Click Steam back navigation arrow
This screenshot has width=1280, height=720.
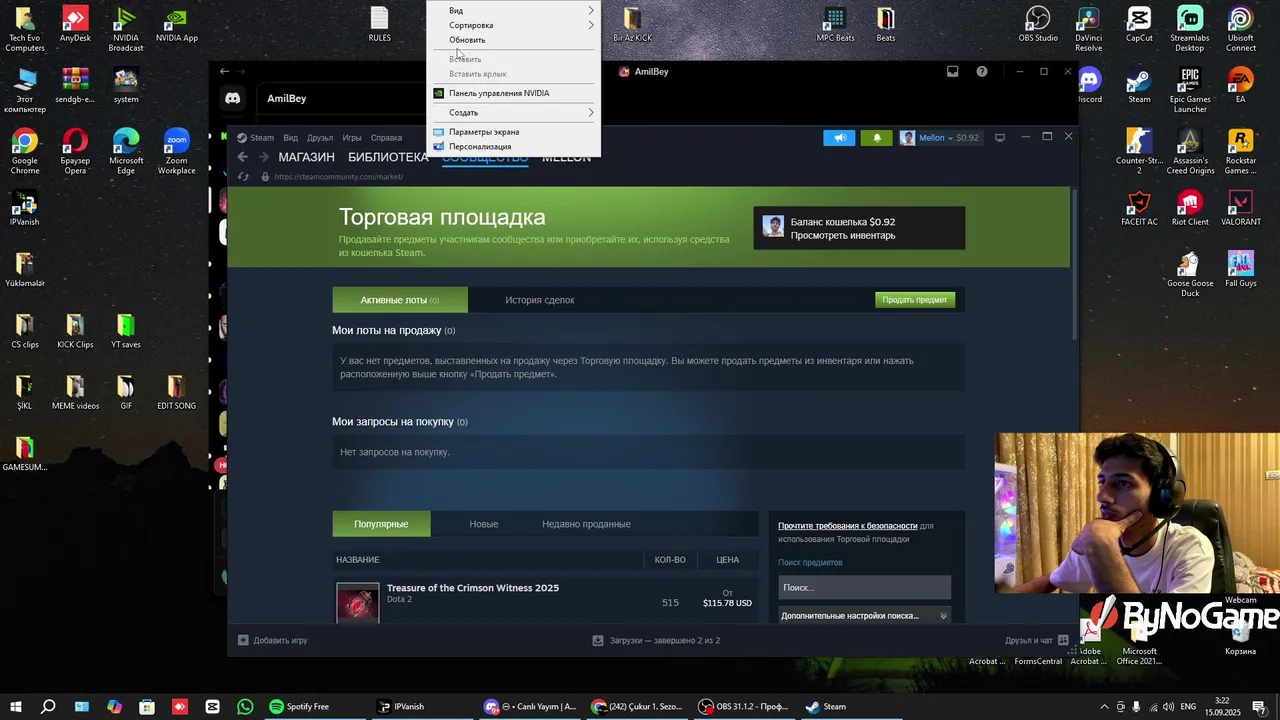242,157
